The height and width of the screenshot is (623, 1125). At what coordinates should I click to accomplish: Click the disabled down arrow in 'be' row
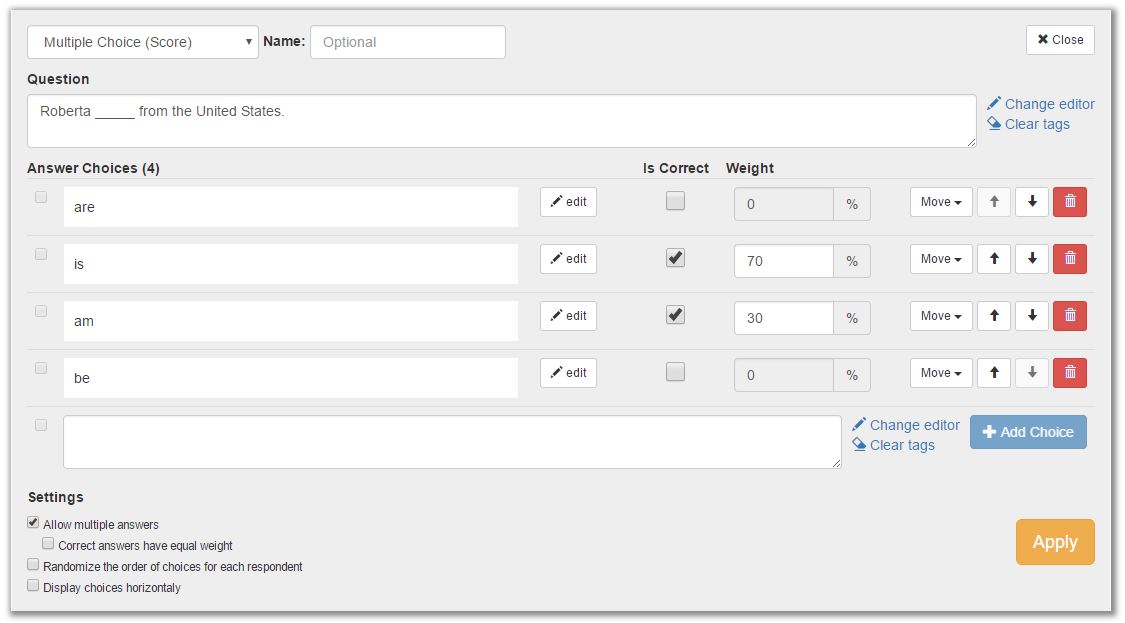tap(1032, 373)
